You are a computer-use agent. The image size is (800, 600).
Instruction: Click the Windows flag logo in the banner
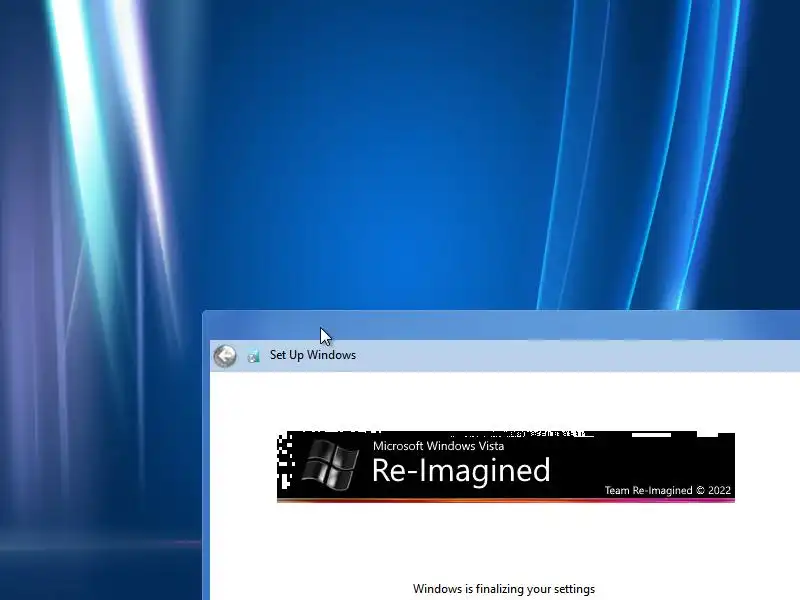(x=330, y=464)
